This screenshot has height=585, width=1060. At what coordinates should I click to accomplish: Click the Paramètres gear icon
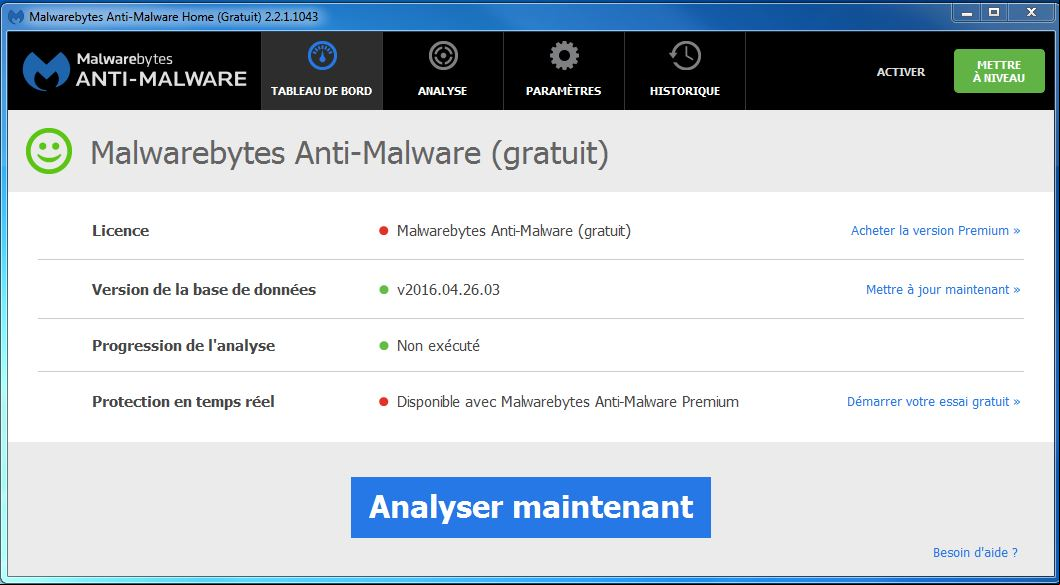click(564, 56)
